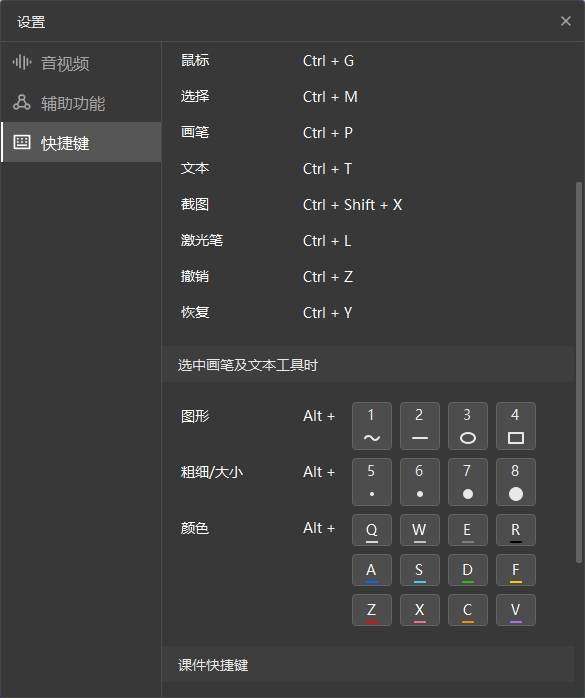Choose the smallest thickness key 5
Viewport: 585px width, 698px height.
372,482
